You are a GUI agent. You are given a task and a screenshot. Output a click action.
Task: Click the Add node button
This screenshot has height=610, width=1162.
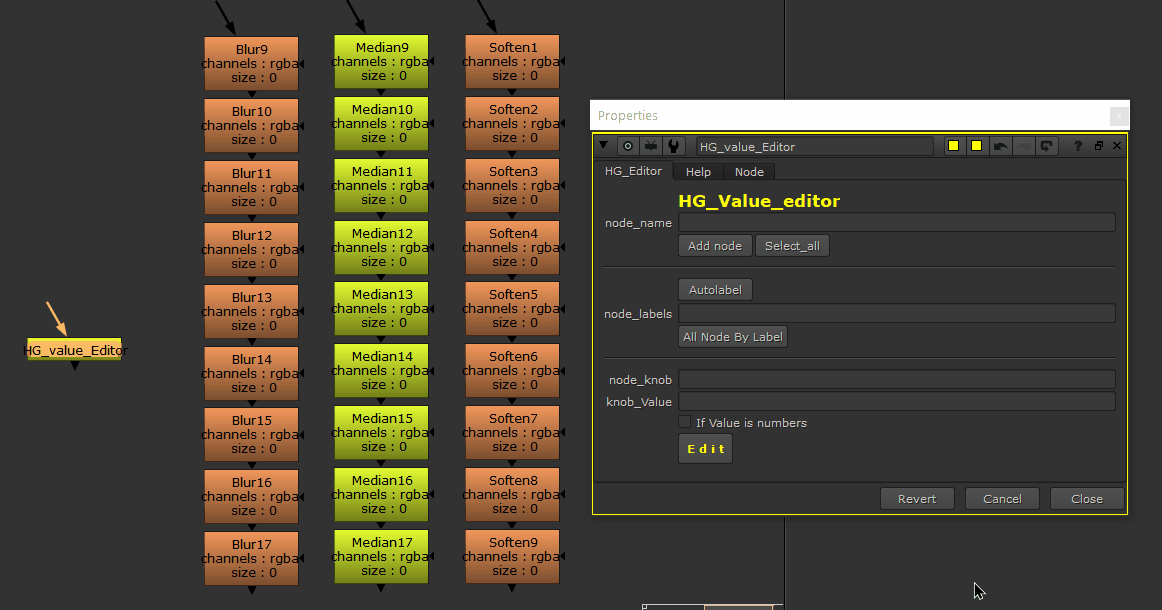click(x=714, y=245)
